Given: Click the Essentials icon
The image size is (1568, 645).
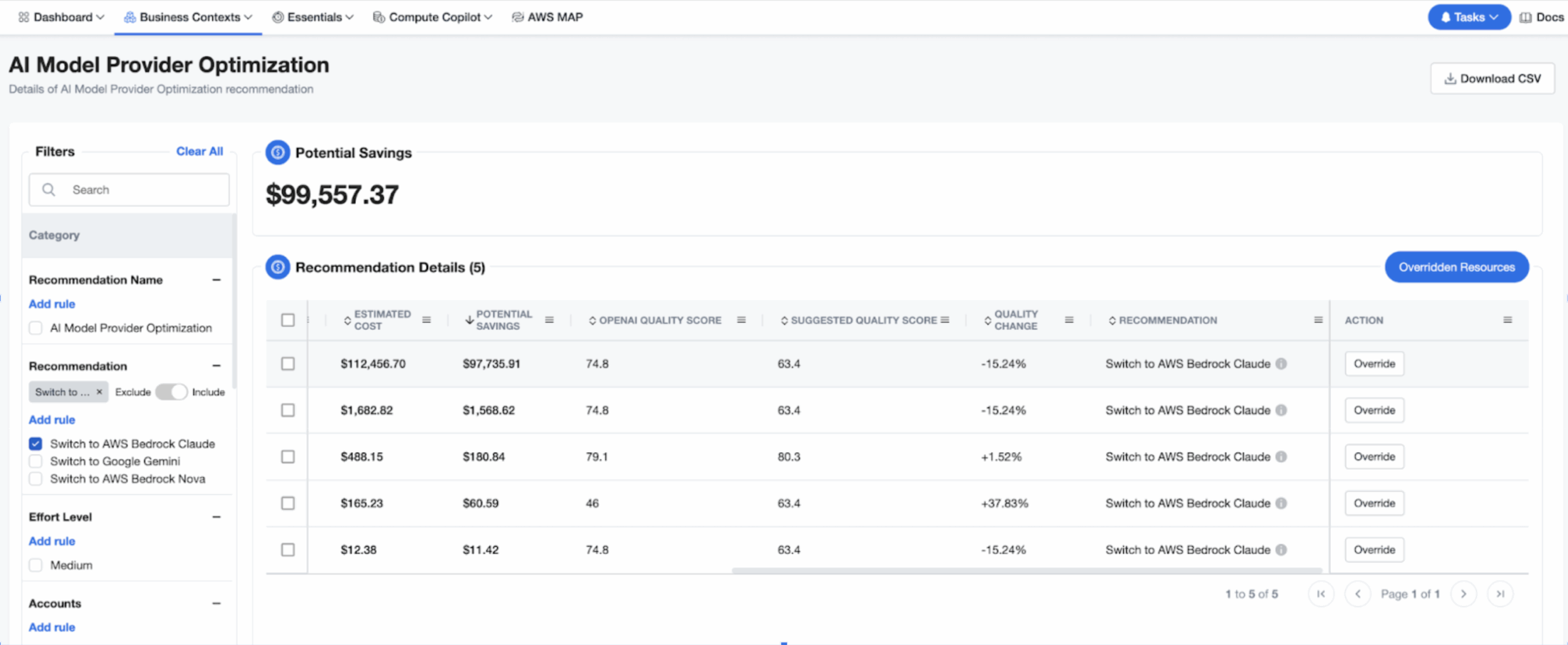Looking at the screenshot, I should (278, 17).
